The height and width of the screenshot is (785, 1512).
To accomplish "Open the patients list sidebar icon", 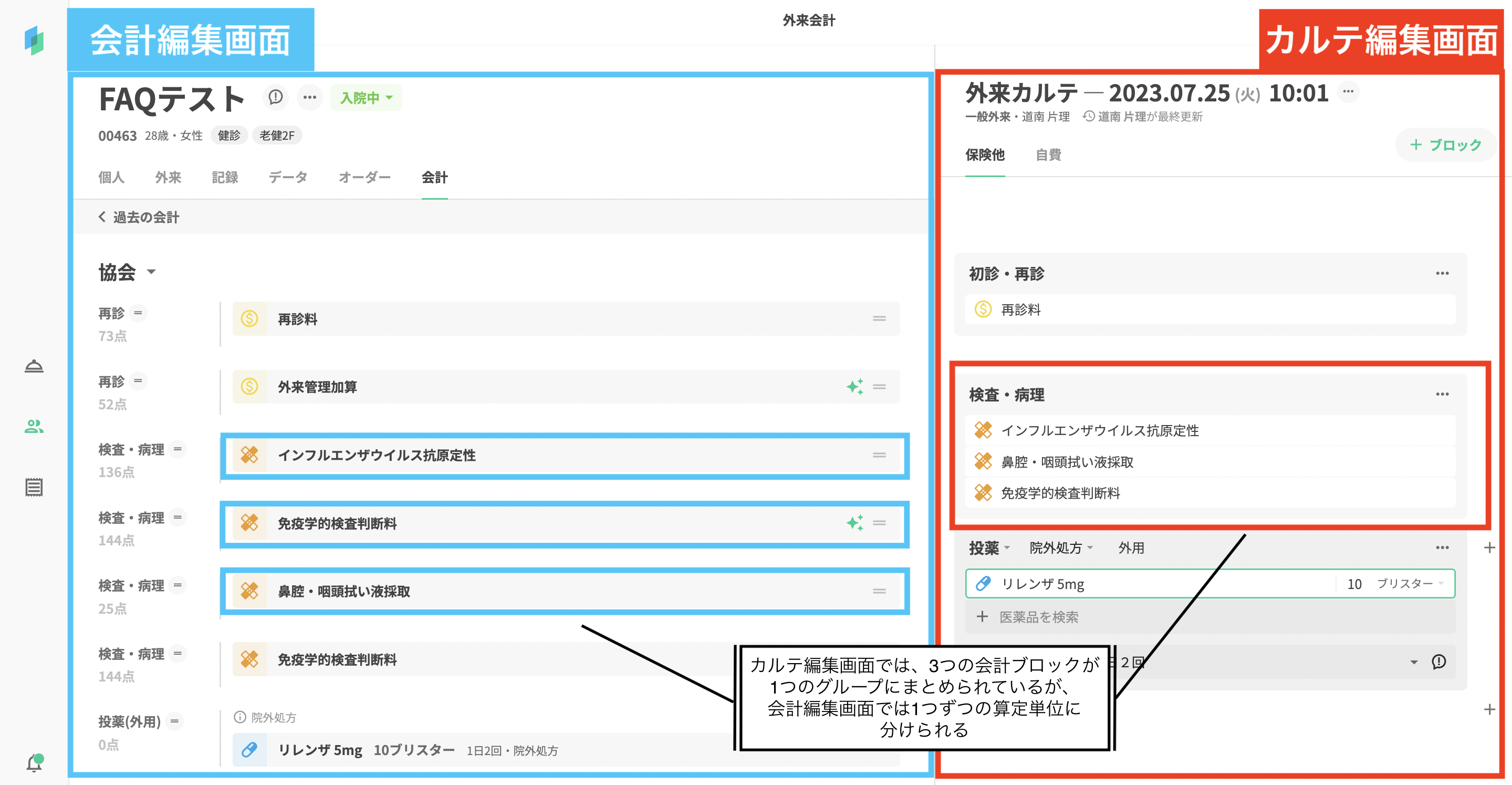I will point(34,426).
